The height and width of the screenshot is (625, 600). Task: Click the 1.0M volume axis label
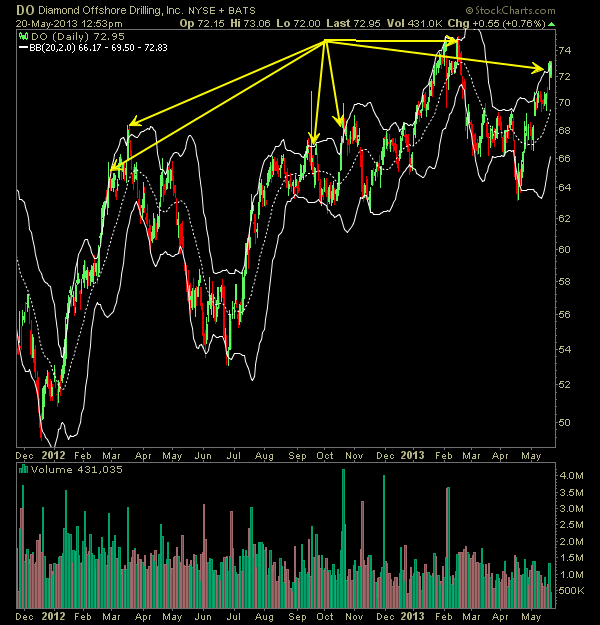click(571, 574)
